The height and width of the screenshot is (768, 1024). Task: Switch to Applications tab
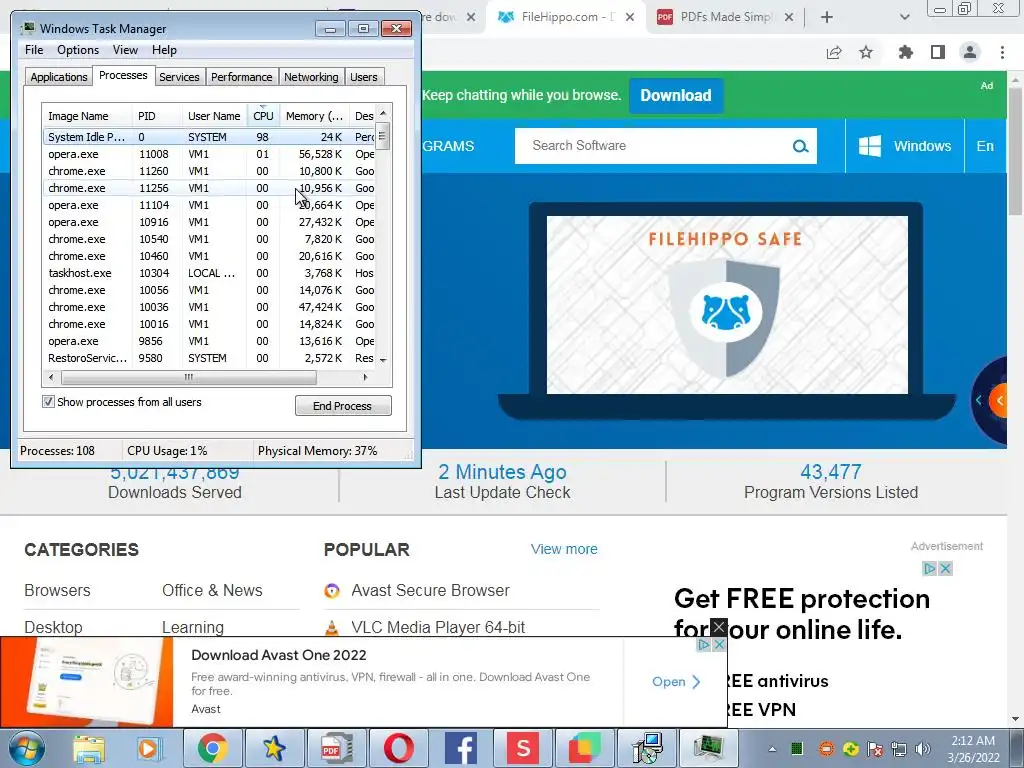[59, 77]
